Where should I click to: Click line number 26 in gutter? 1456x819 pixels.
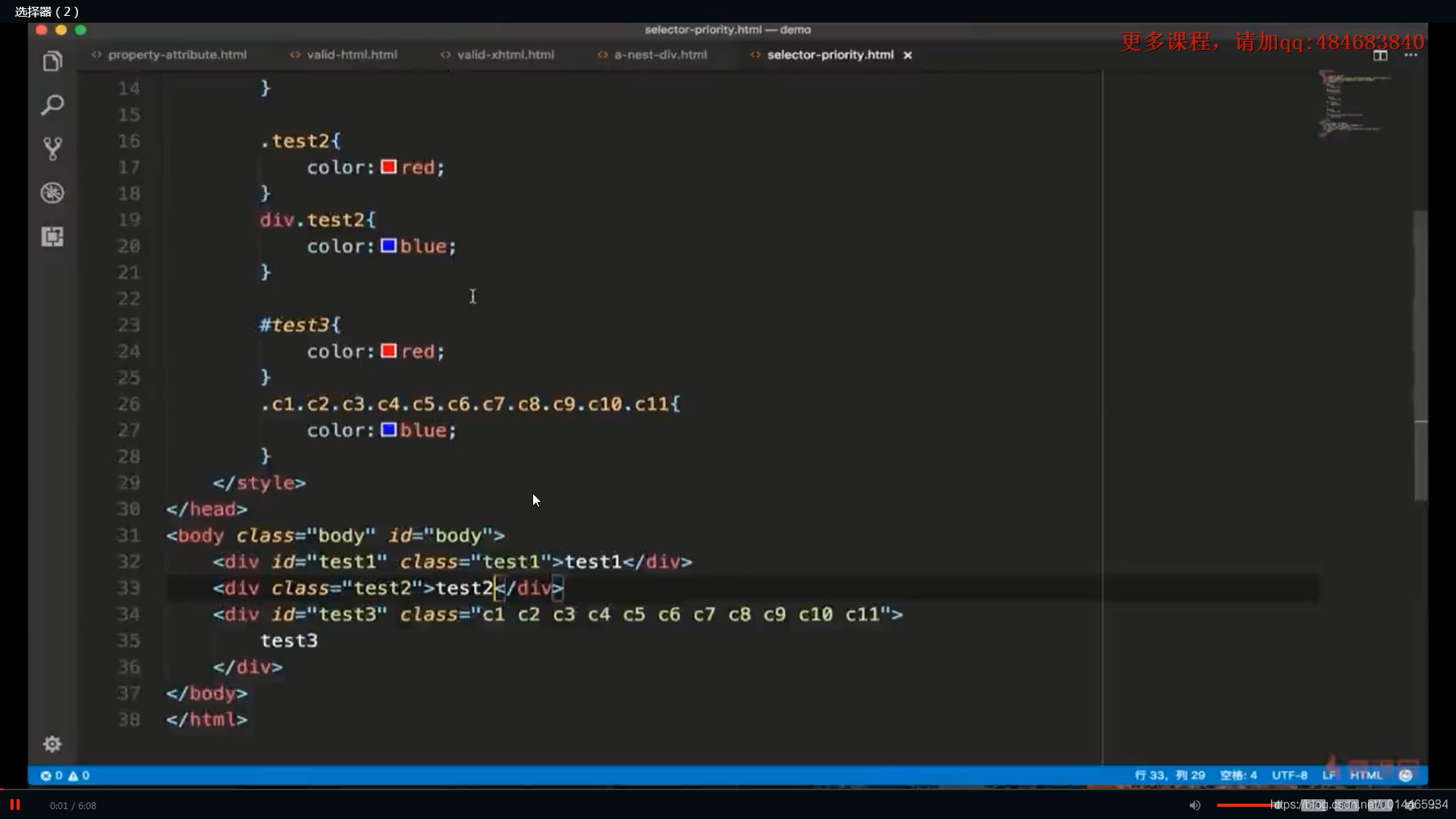pyautogui.click(x=129, y=404)
